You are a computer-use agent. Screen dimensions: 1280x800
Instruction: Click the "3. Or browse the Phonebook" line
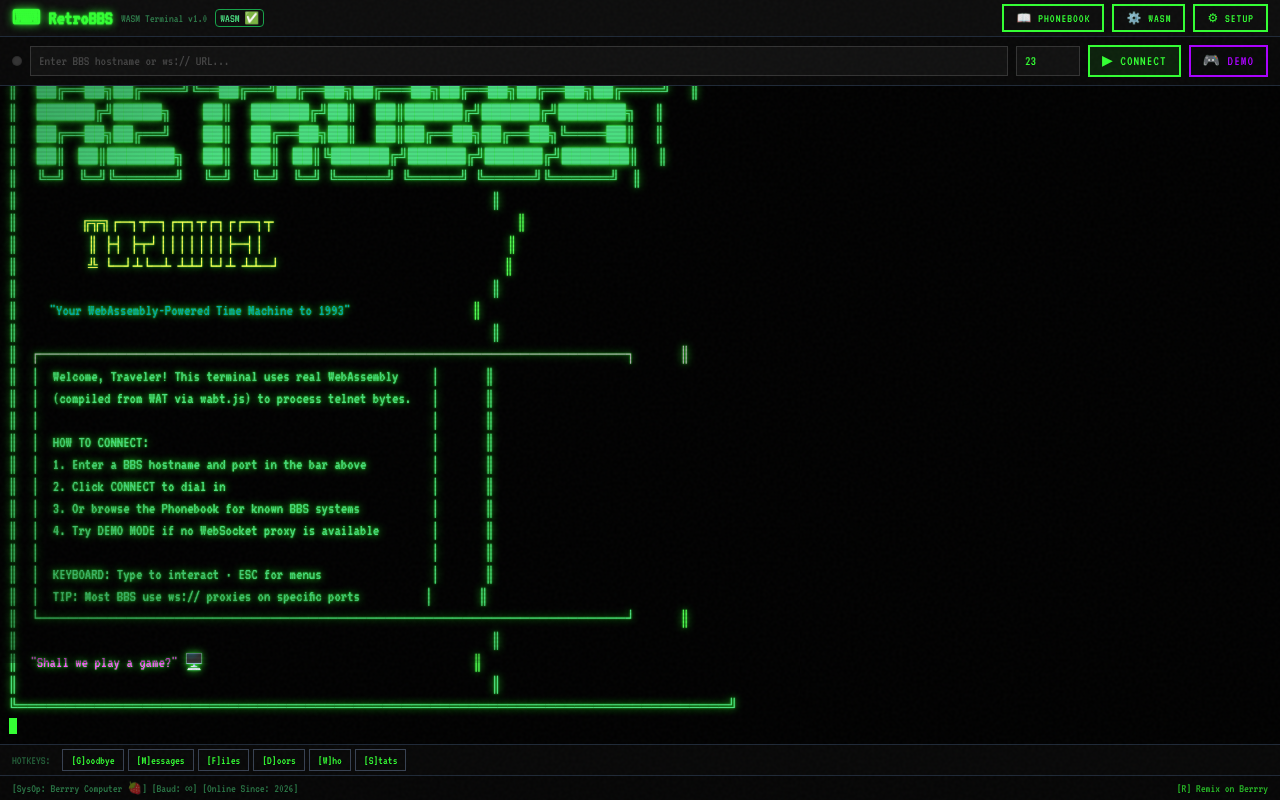[x=206, y=509]
